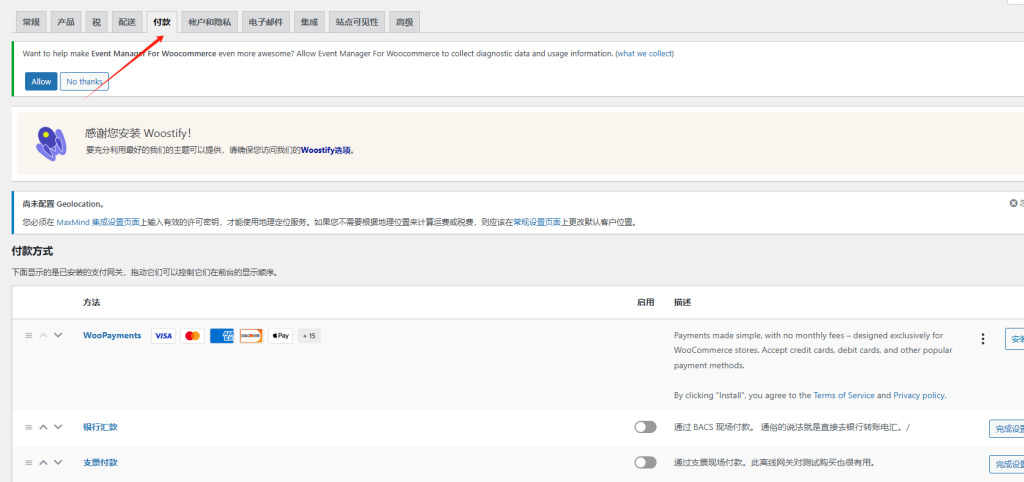Move 支票付款 up with the arrow
The width and height of the screenshot is (1024, 482).
pos(43,462)
